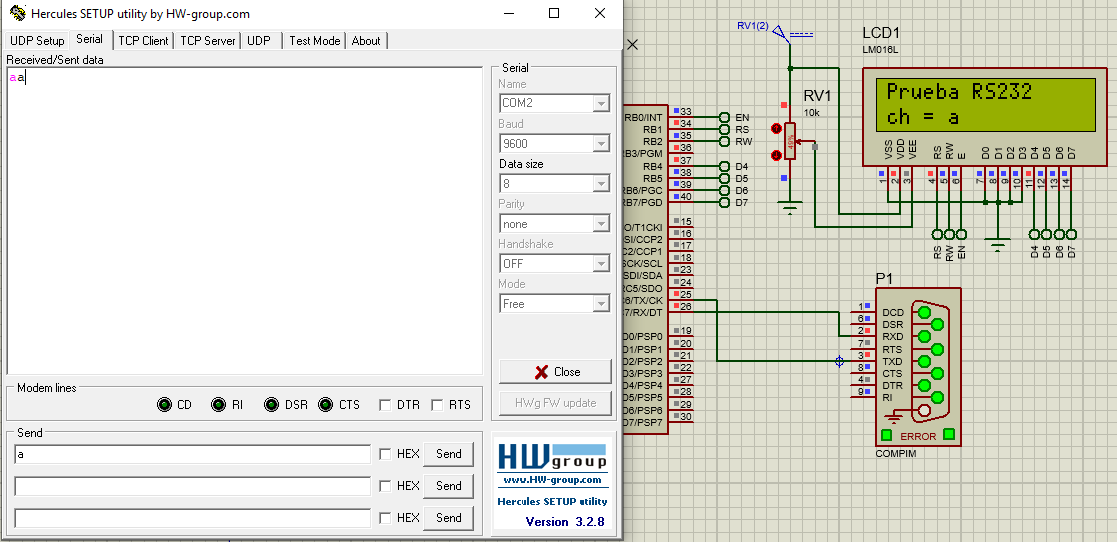Click the HWg FW update button
The width and height of the screenshot is (1117, 542).
point(556,403)
